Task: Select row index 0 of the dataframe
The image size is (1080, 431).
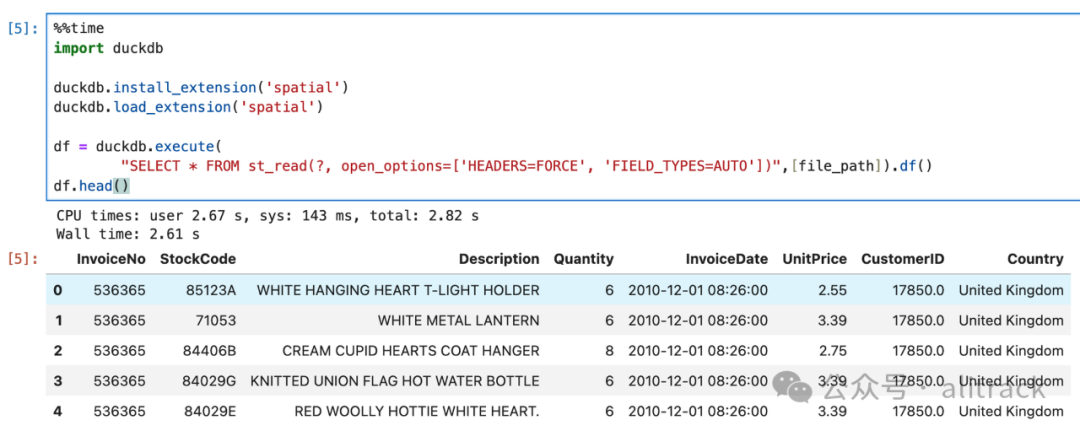Action: (58, 290)
